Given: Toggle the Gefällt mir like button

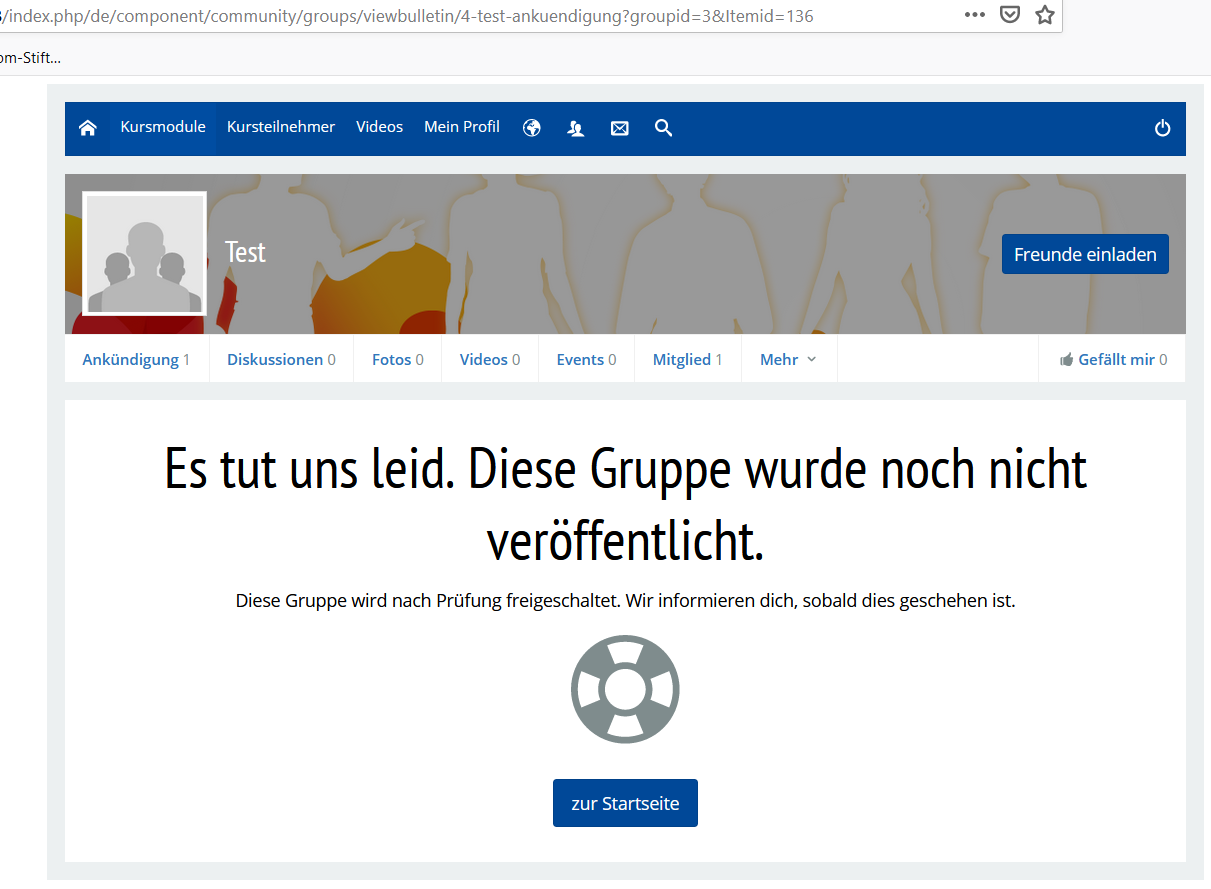Looking at the screenshot, I should (x=1113, y=359).
